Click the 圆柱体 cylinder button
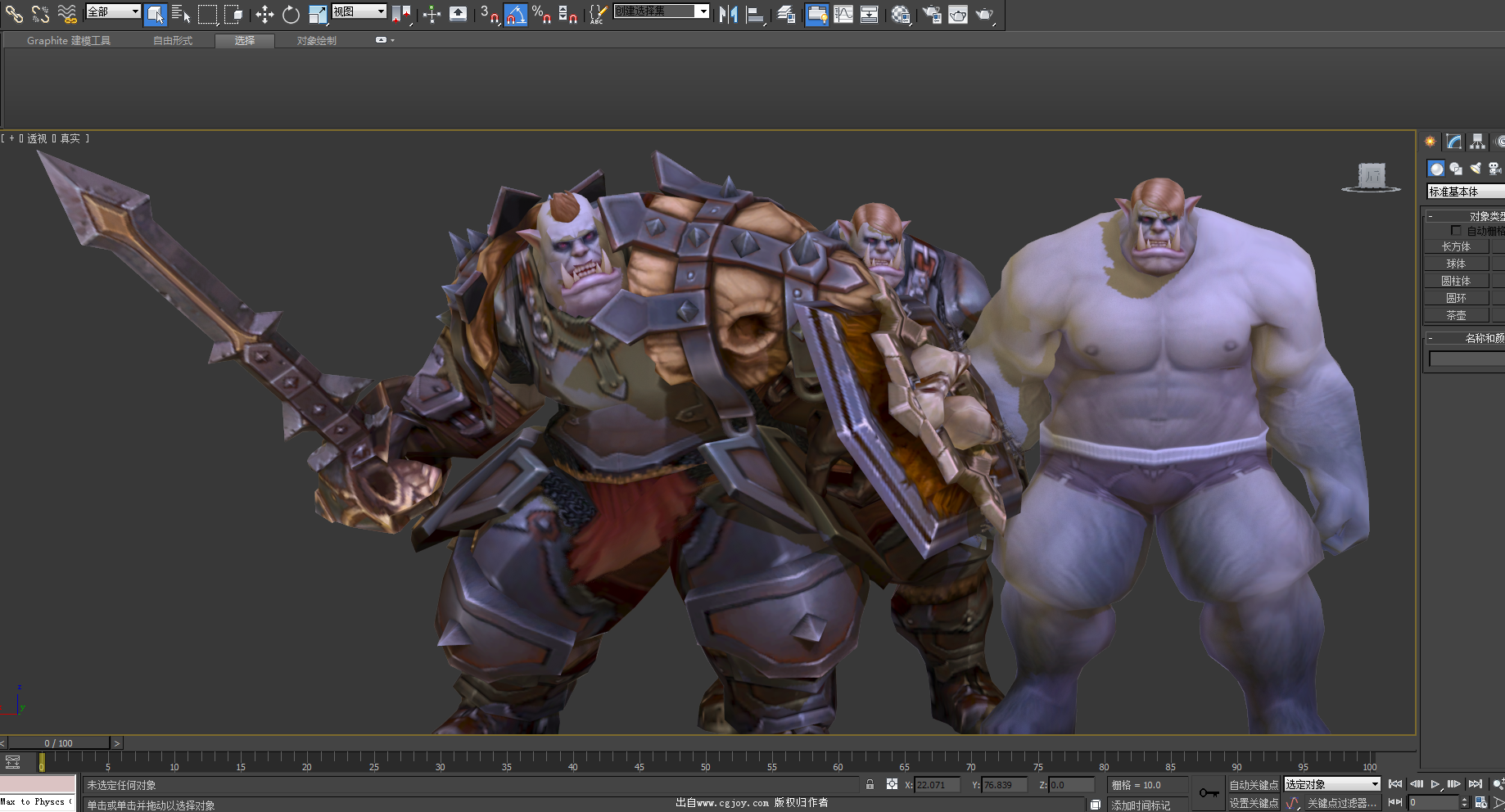Image resolution: width=1505 pixels, height=812 pixels. (1456, 281)
